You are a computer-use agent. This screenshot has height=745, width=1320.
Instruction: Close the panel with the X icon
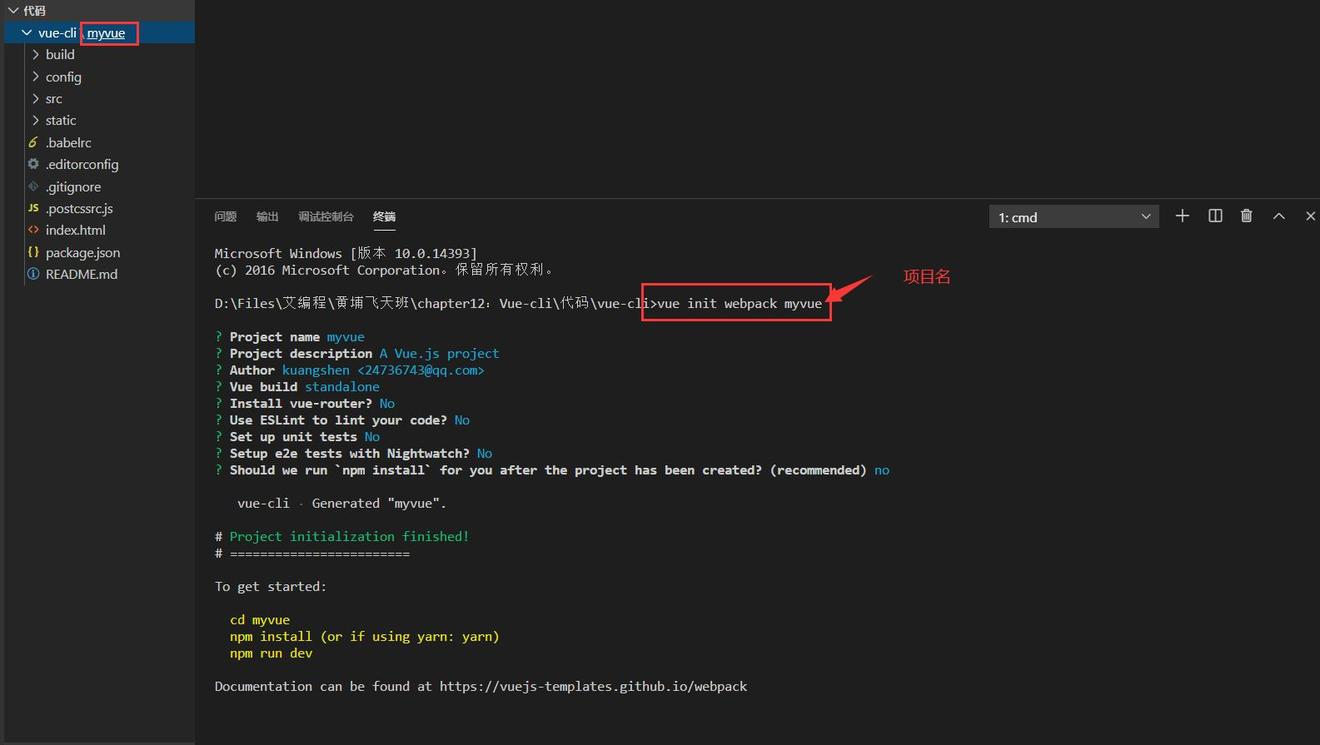(x=1310, y=215)
